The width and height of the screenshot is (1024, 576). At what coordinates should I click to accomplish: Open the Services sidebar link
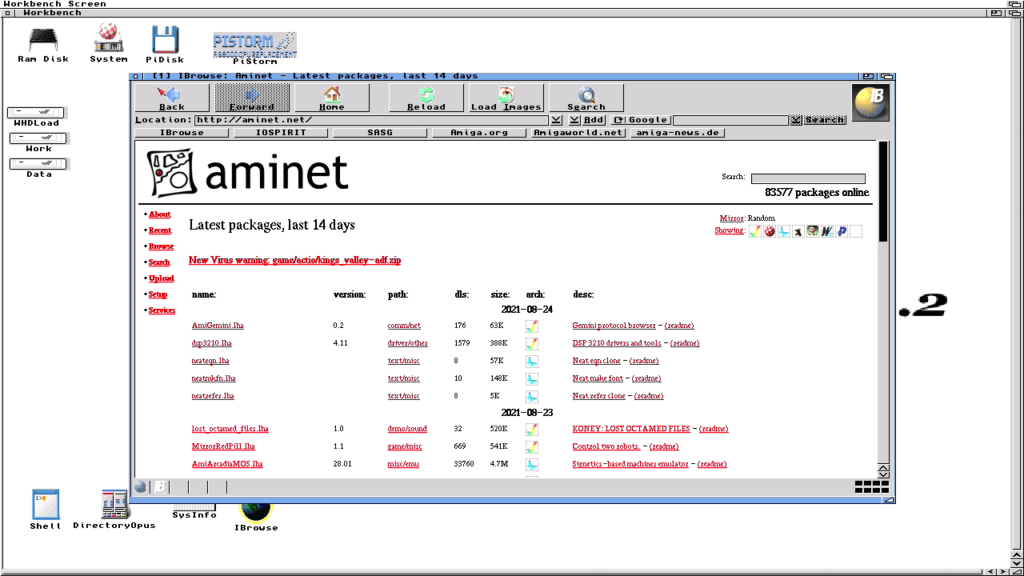[x=162, y=310]
